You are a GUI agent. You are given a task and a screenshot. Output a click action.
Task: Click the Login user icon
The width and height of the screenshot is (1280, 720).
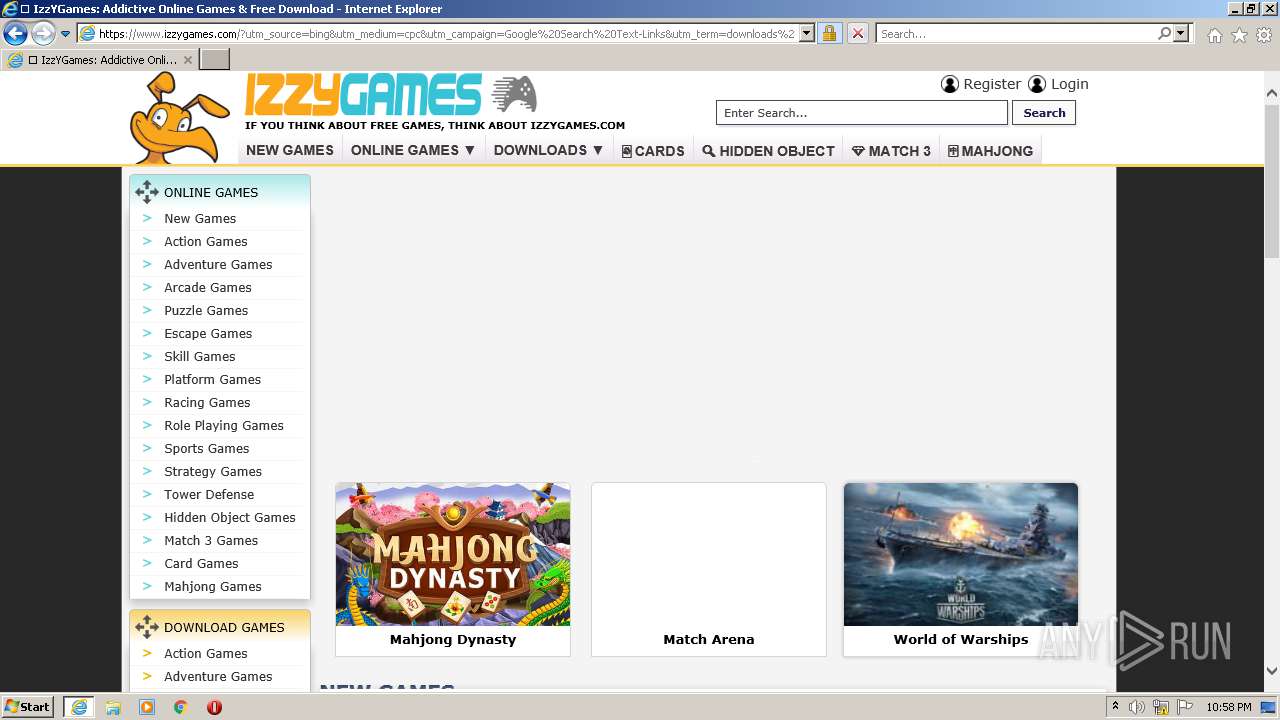pyautogui.click(x=1037, y=84)
